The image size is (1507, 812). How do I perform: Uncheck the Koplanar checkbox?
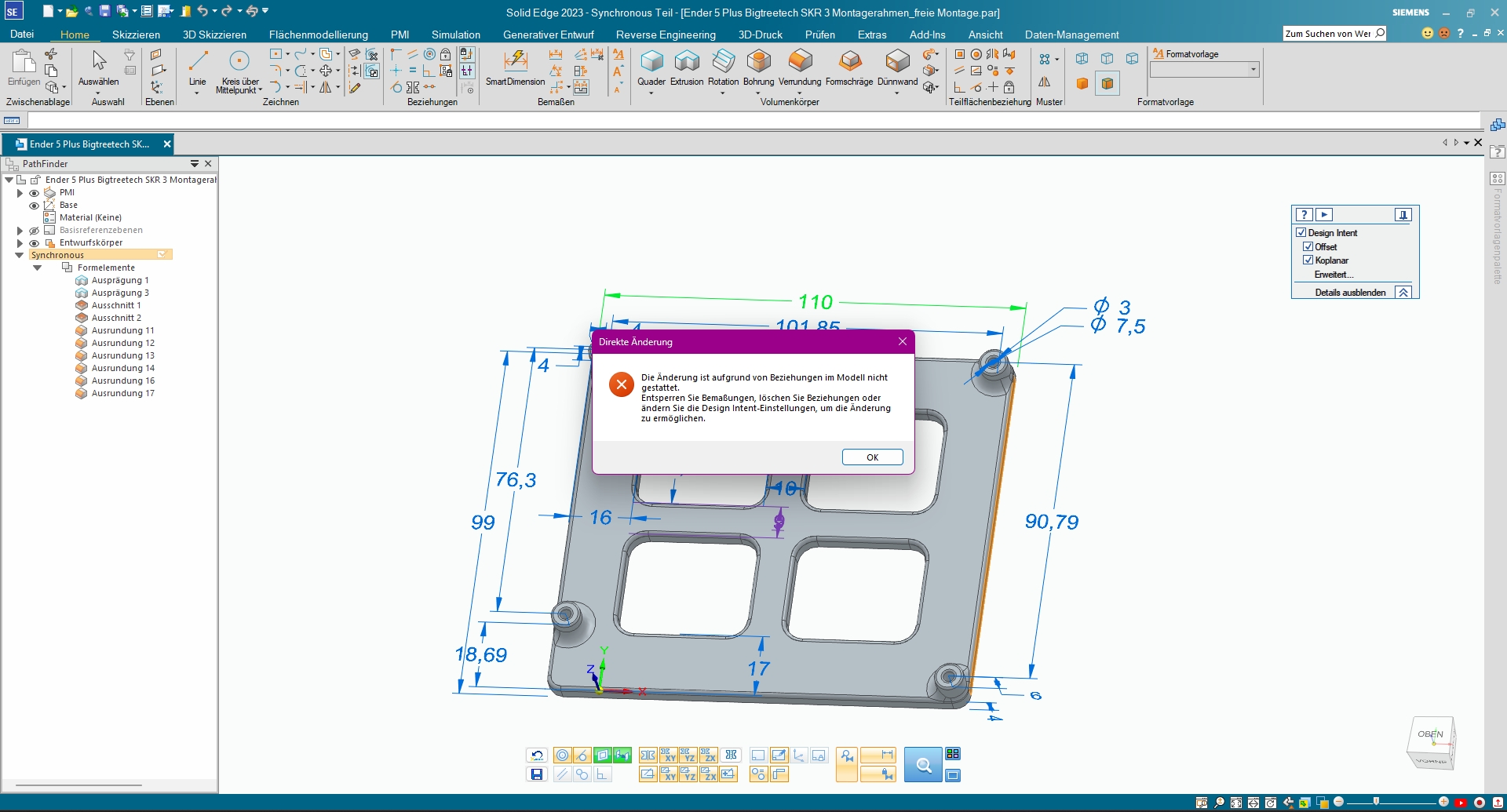click(x=1308, y=260)
